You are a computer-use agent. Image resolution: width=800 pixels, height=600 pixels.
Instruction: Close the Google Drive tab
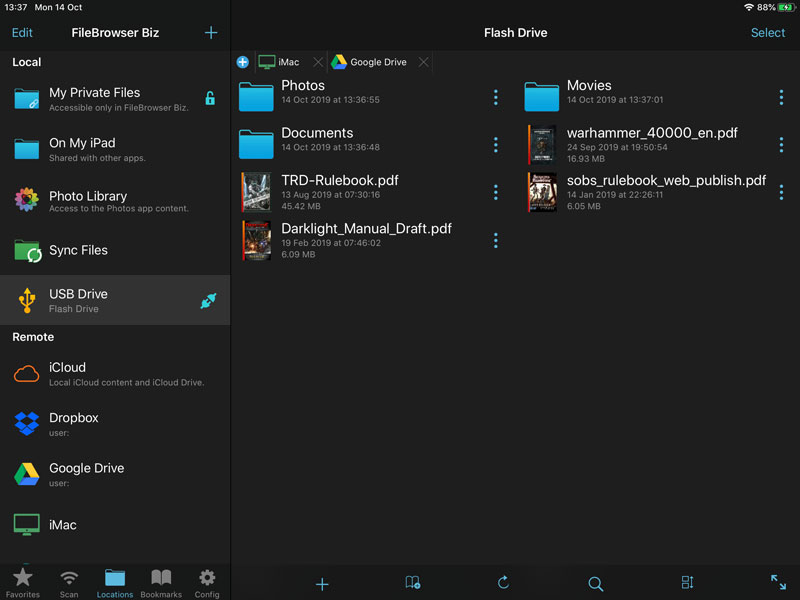[x=423, y=62]
